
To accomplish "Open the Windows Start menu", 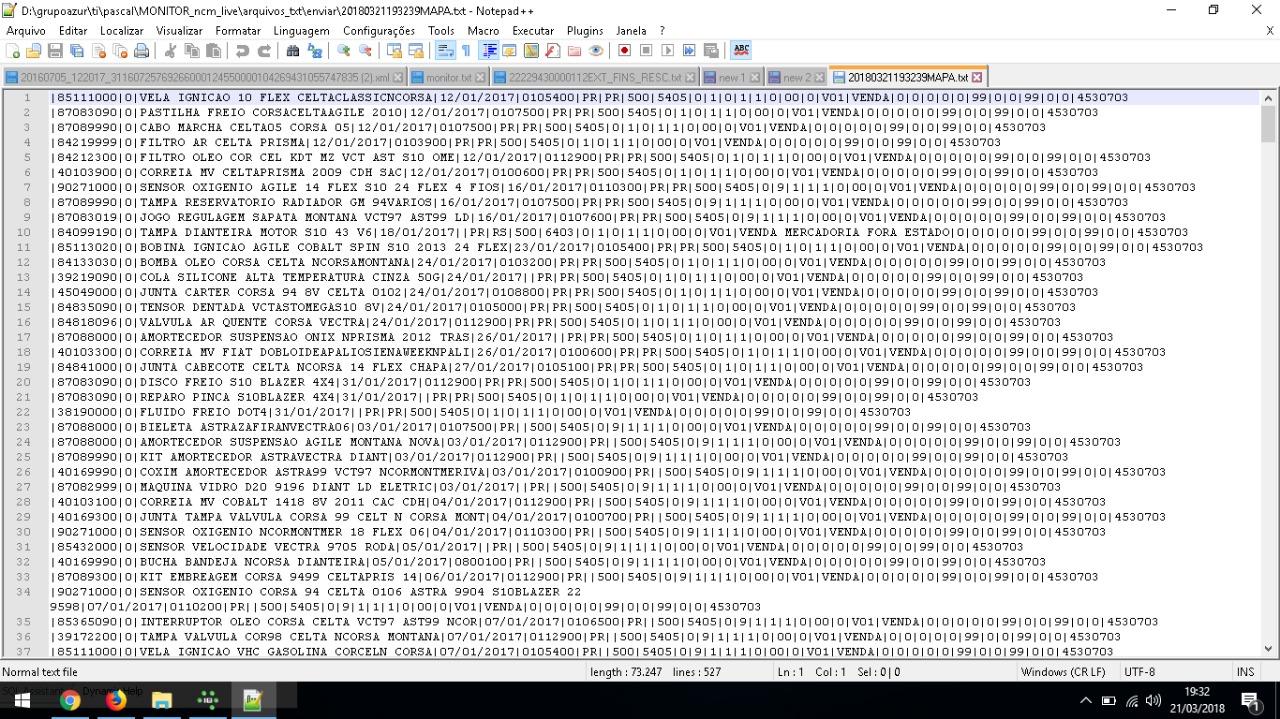I will click(22, 701).
